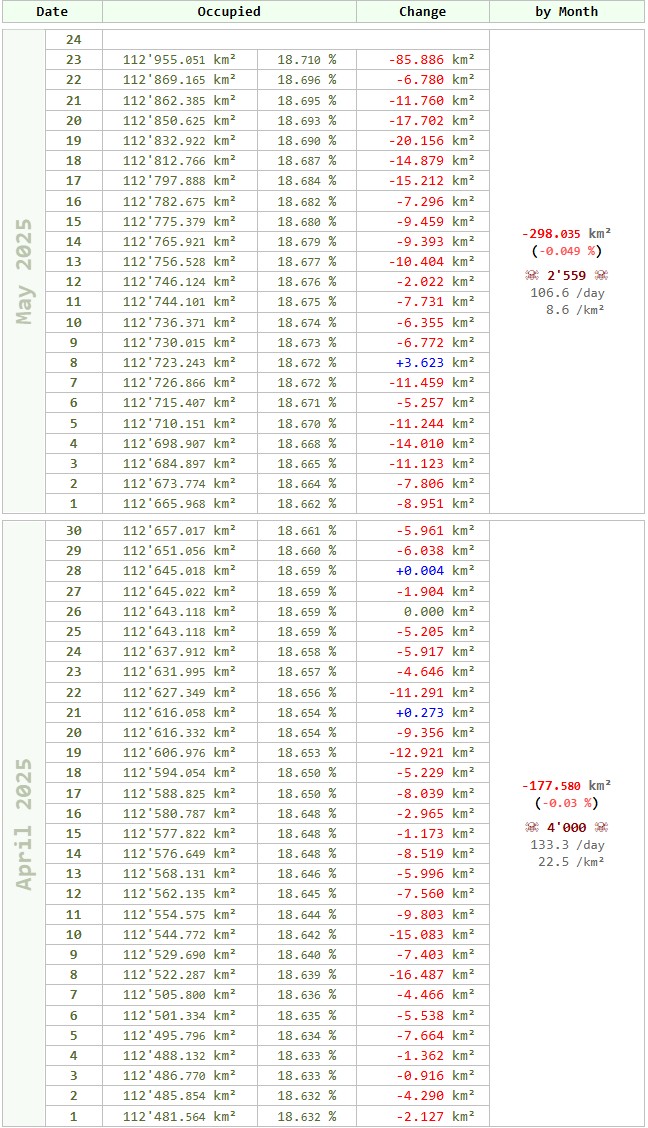Click the skull icon left of 2'559
Screen dimensions: 648x1128
point(531,275)
